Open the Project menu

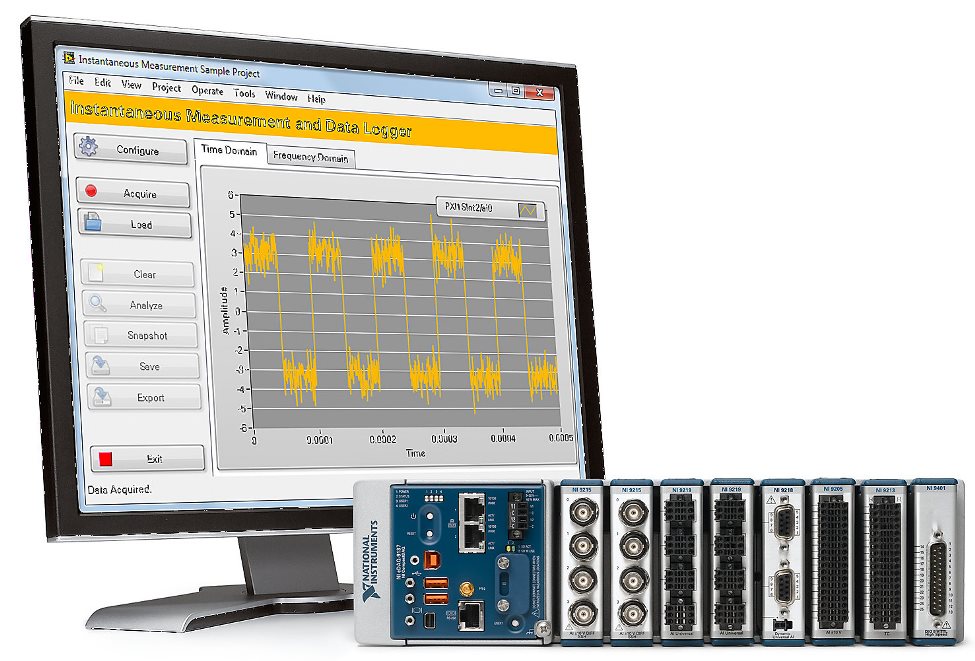(166, 88)
